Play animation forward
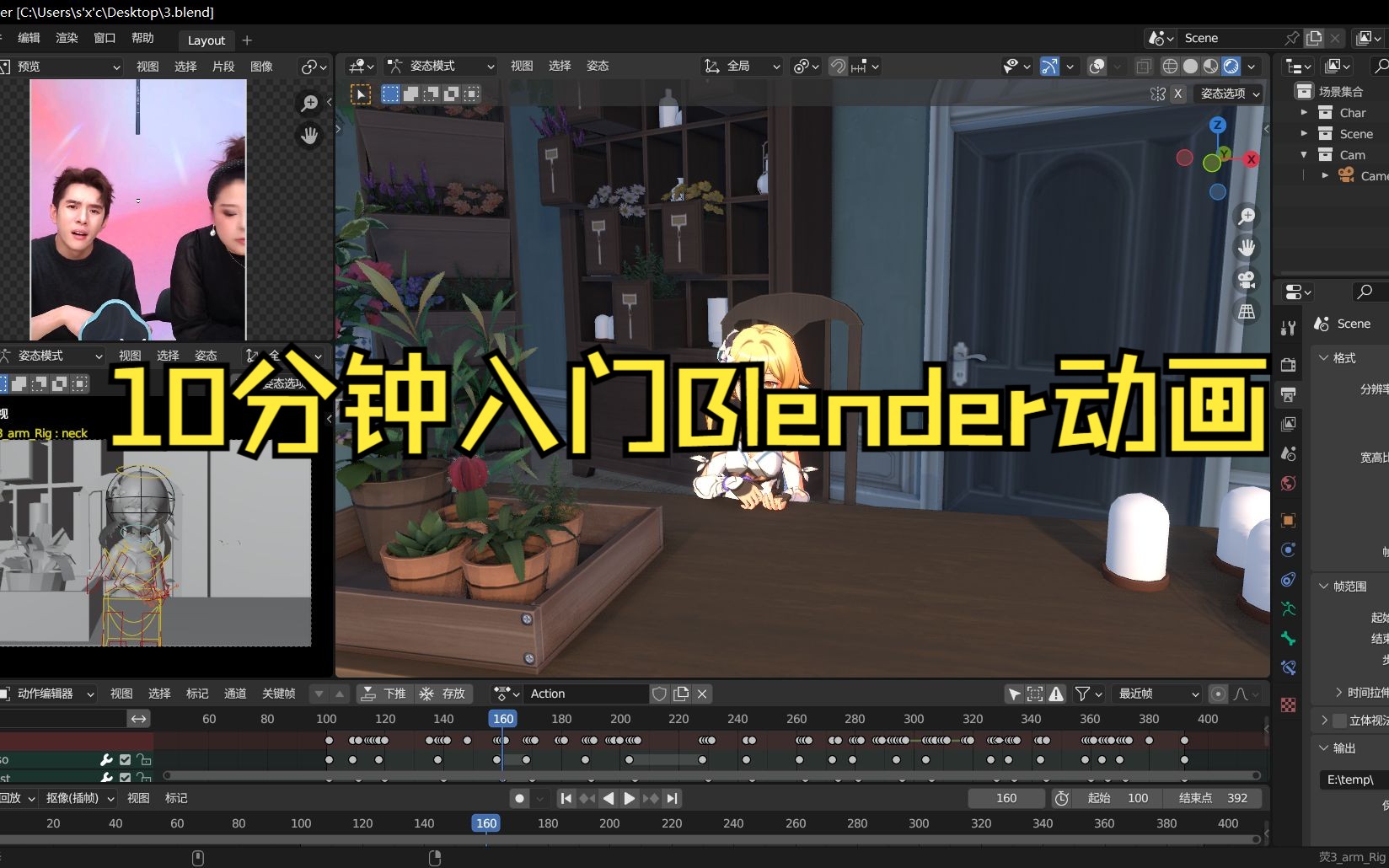The width and height of the screenshot is (1389, 868). (630, 798)
